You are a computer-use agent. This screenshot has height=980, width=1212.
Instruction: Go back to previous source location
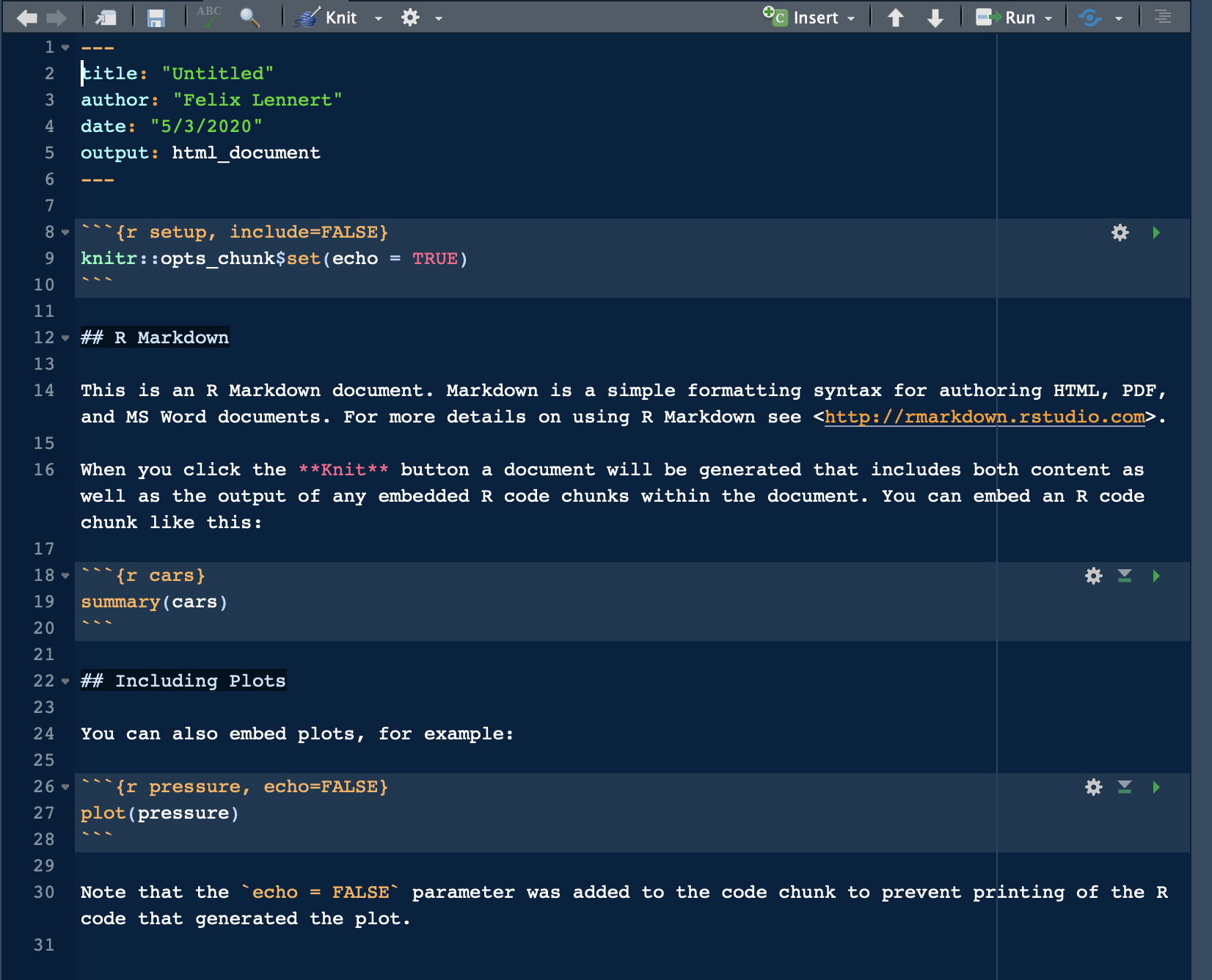tap(27, 18)
